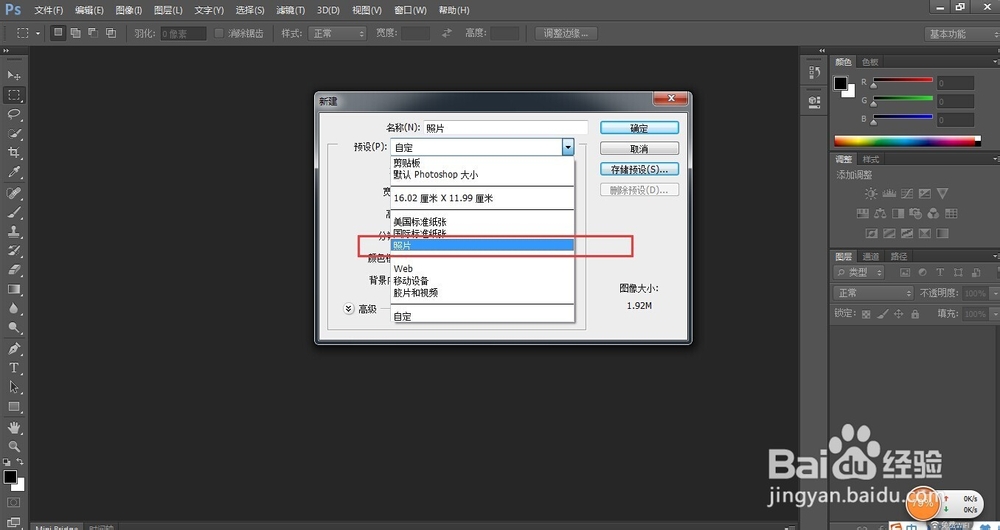Select the Rectangular Marquee tool in toolbox
Viewport: 1000px width, 530px height.
click(x=14, y=95)
